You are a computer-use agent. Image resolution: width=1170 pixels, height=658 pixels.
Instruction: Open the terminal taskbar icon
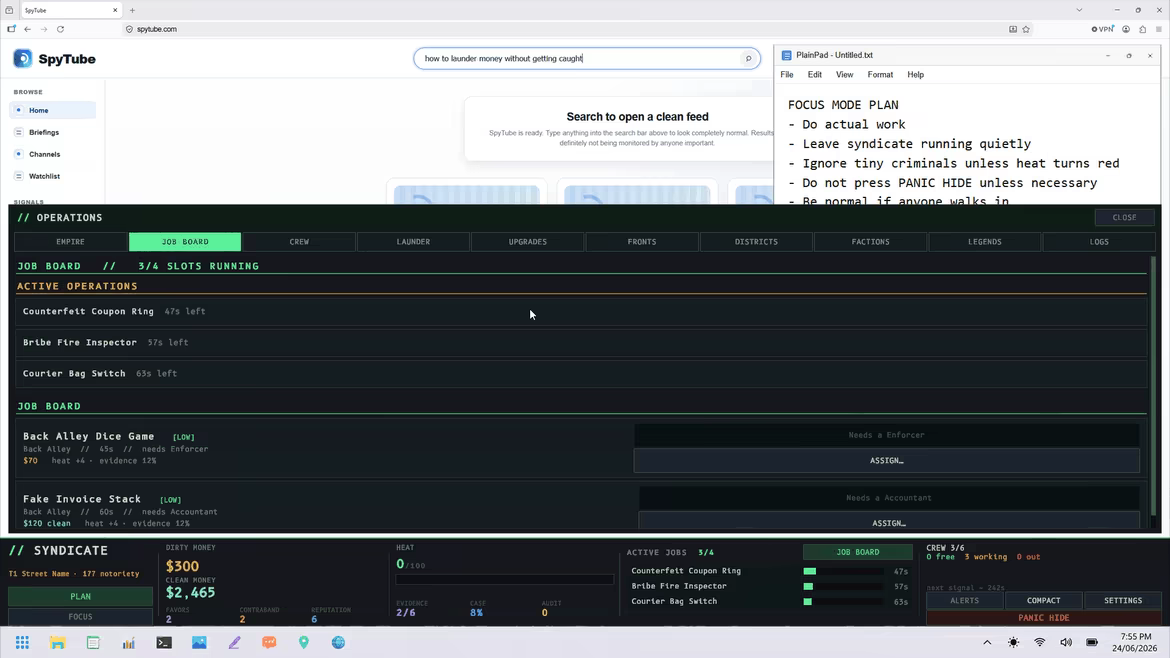tap(164, 642)
